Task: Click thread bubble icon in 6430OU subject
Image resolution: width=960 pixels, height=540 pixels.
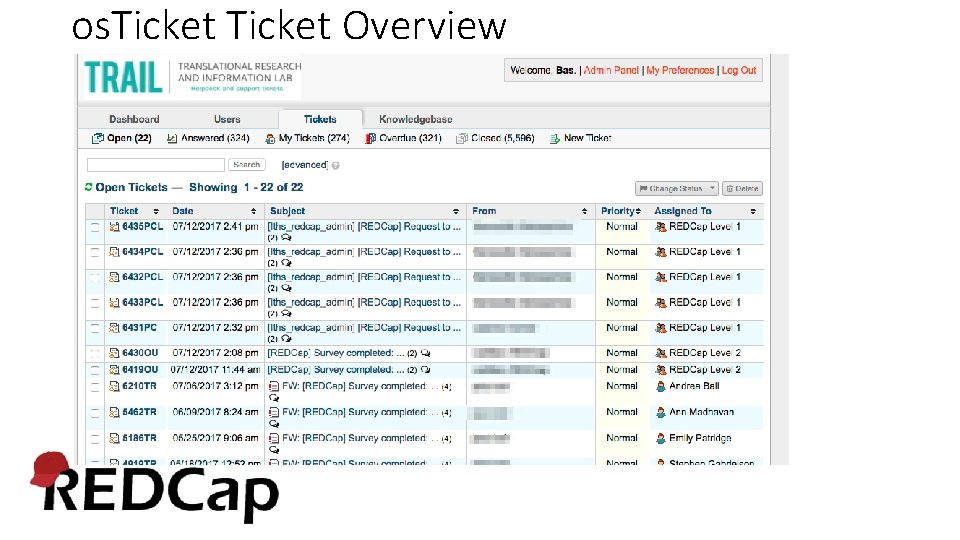Action: coord(426,353)
